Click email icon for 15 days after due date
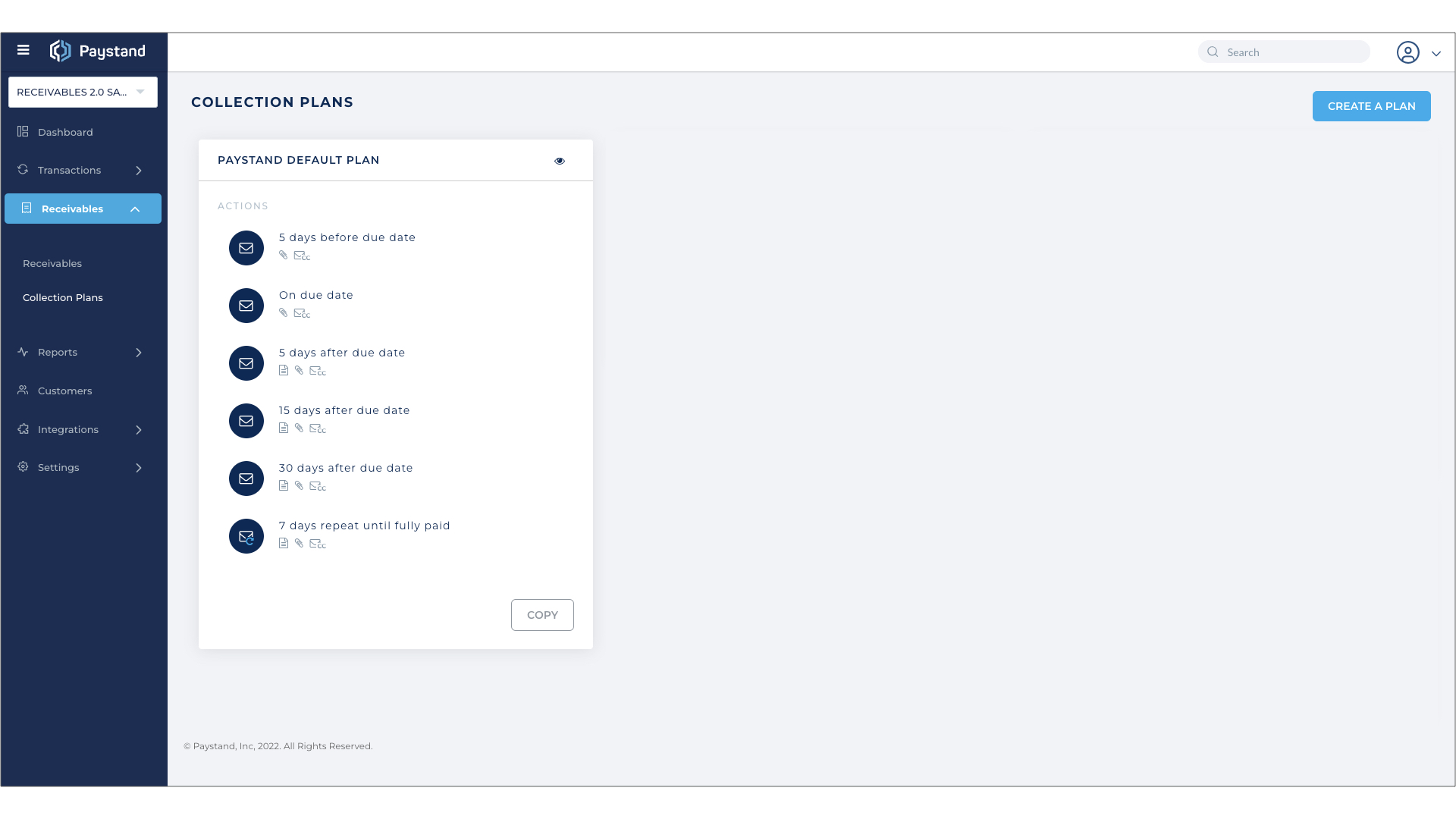Screen dimensions: 1456x819 (x=246, y=421)
